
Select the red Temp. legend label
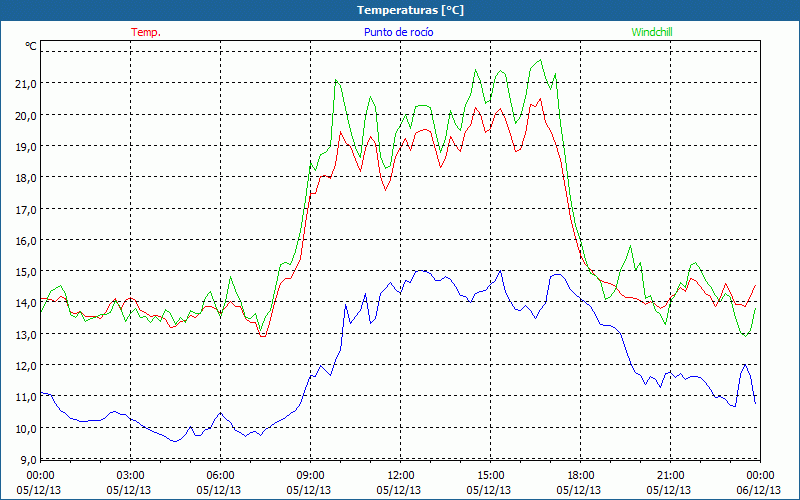pyautogui.click(x=146, y=32)
